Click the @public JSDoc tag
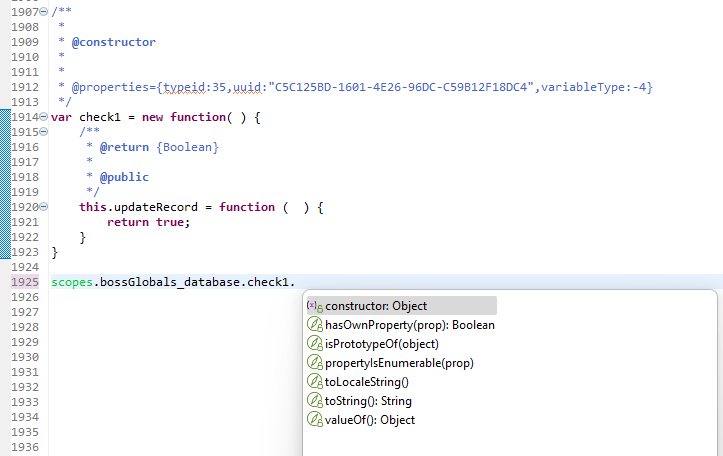The image size is (723, 456). pos(124,177)
